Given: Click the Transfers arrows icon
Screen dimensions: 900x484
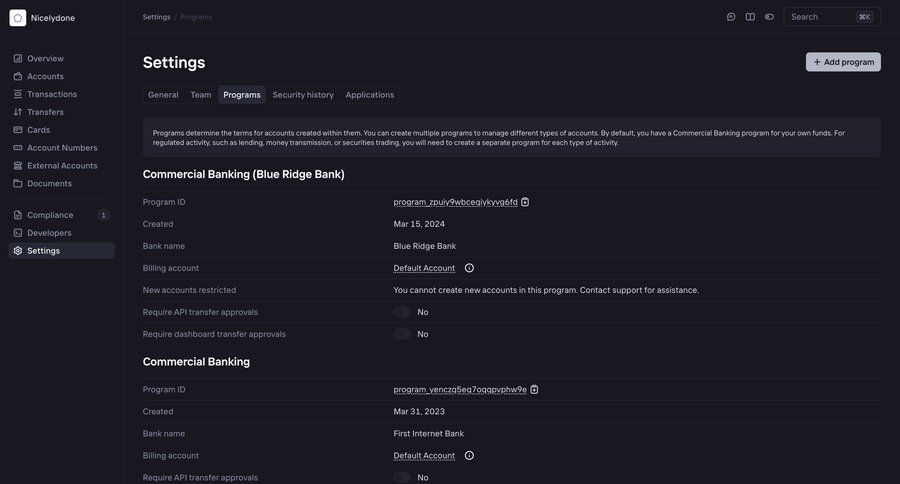Looking at the screenshot, I should [18, 112].
